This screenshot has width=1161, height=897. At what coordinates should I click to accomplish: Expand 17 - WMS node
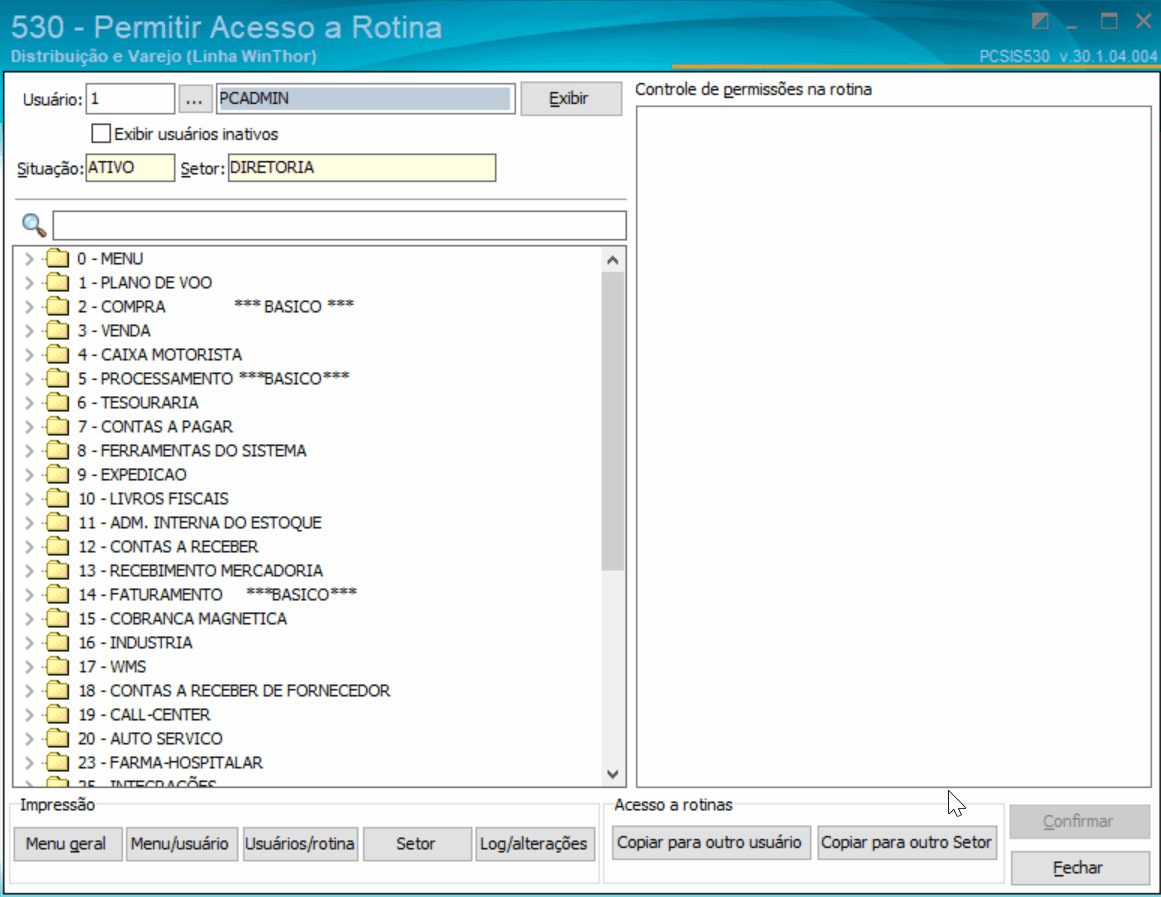click(30, 667)
